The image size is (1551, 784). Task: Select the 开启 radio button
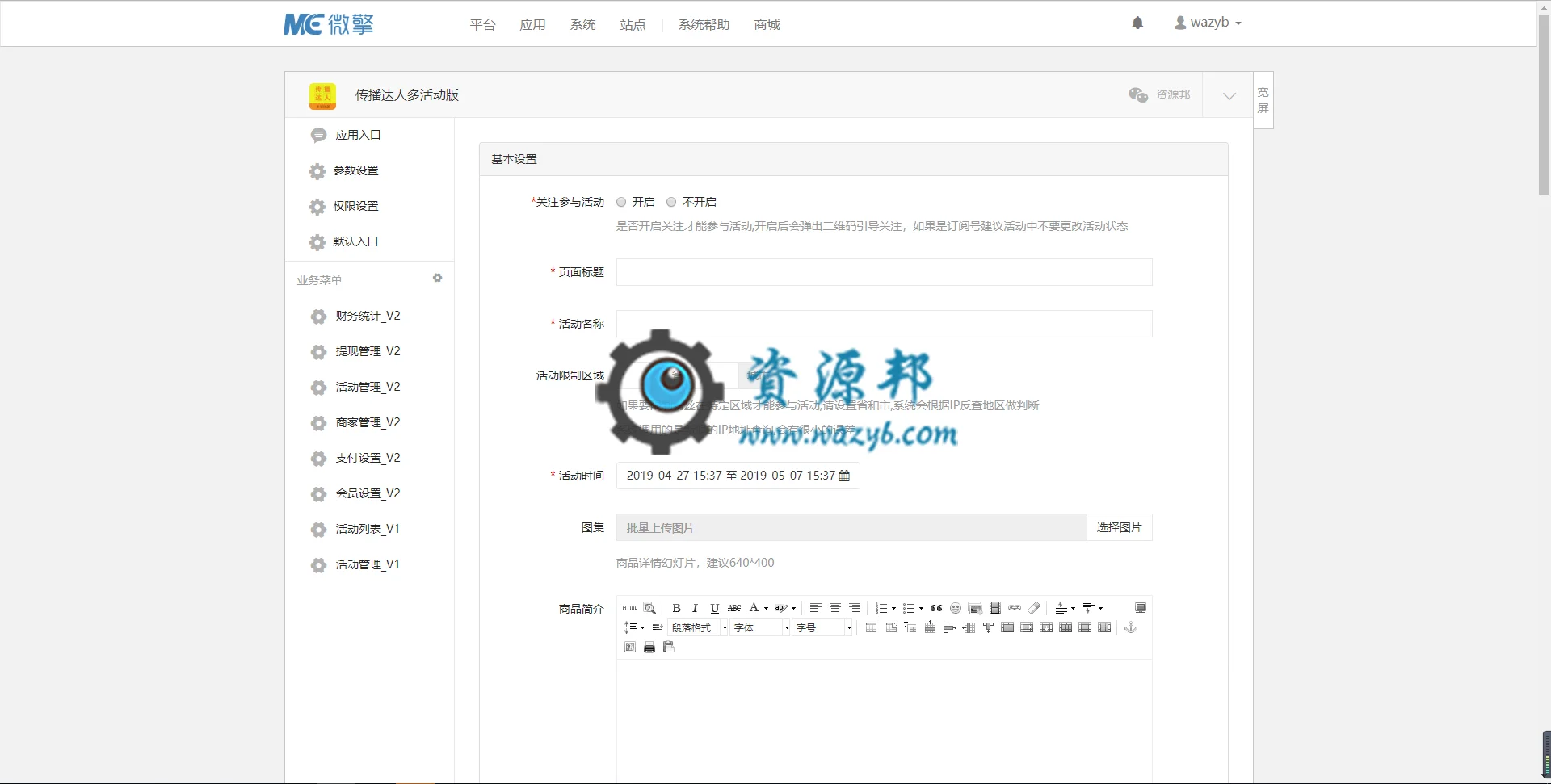click(621, 202)
